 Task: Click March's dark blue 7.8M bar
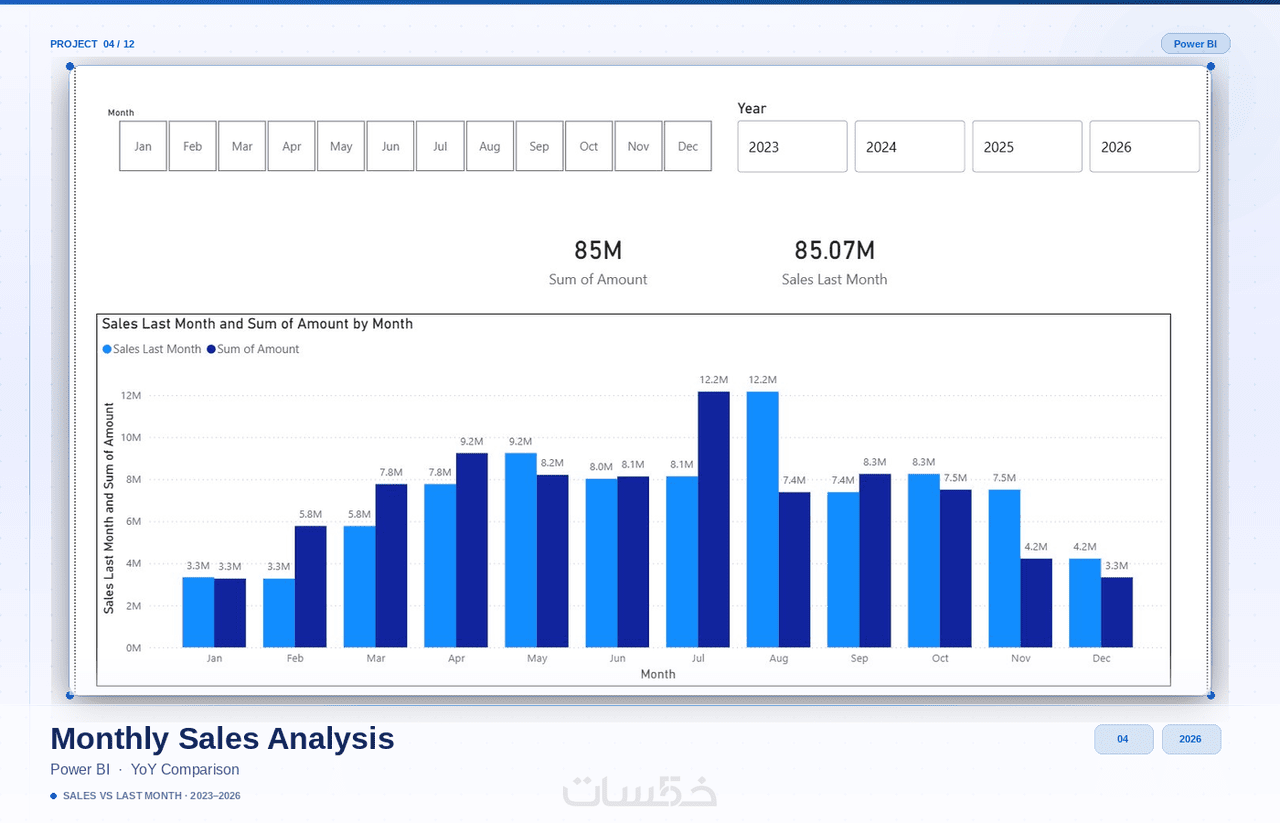(x=392, y=566)
